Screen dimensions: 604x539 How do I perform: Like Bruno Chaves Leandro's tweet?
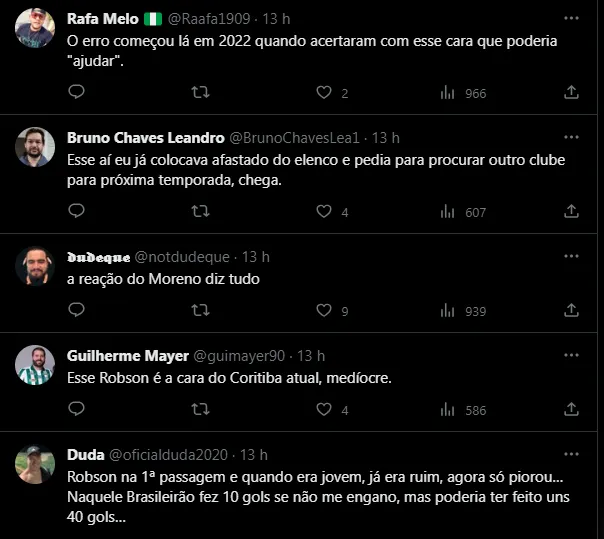pos(323,212)
